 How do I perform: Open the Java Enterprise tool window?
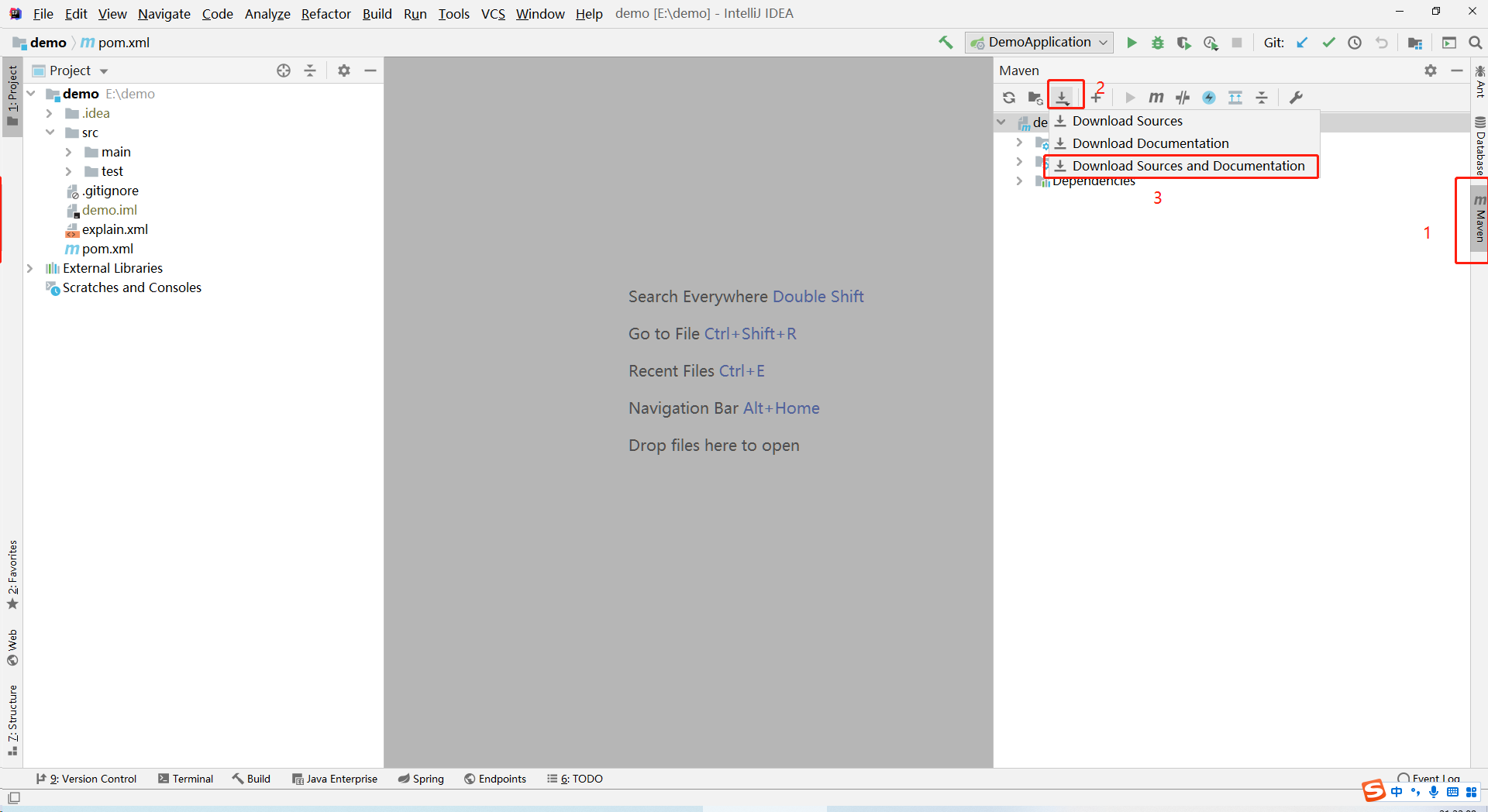[x=335, y=779]
